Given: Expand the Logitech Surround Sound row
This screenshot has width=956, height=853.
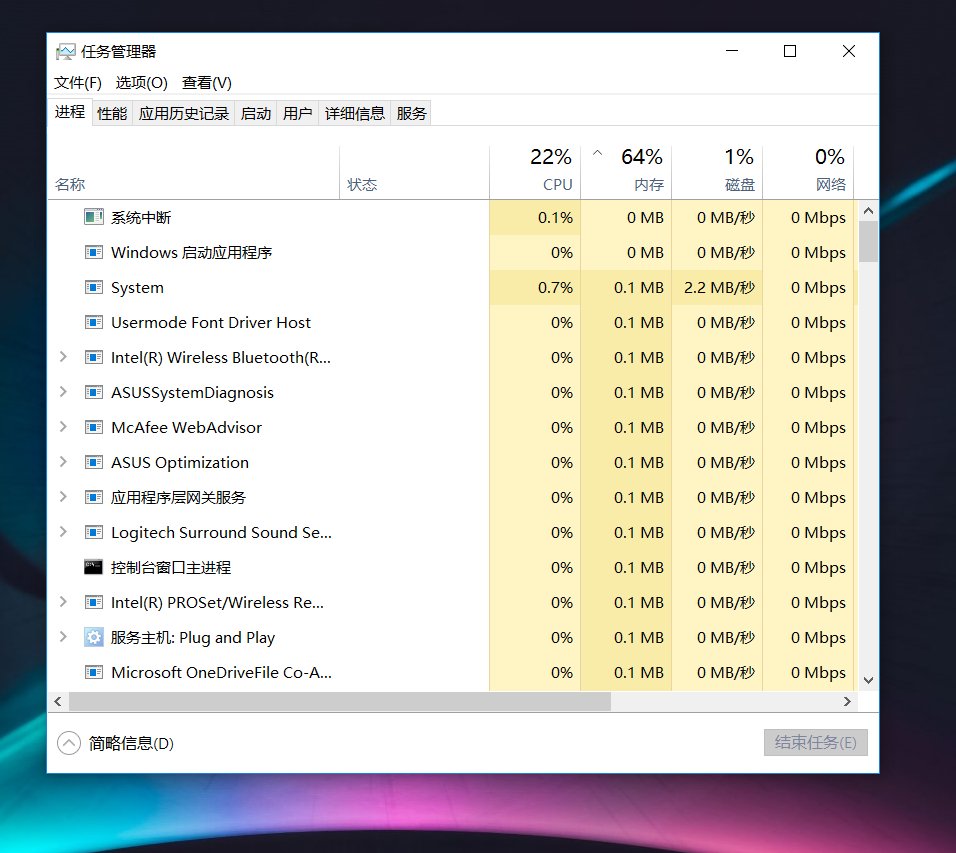Looking at the screenshot, I should [x=63, y=532].
